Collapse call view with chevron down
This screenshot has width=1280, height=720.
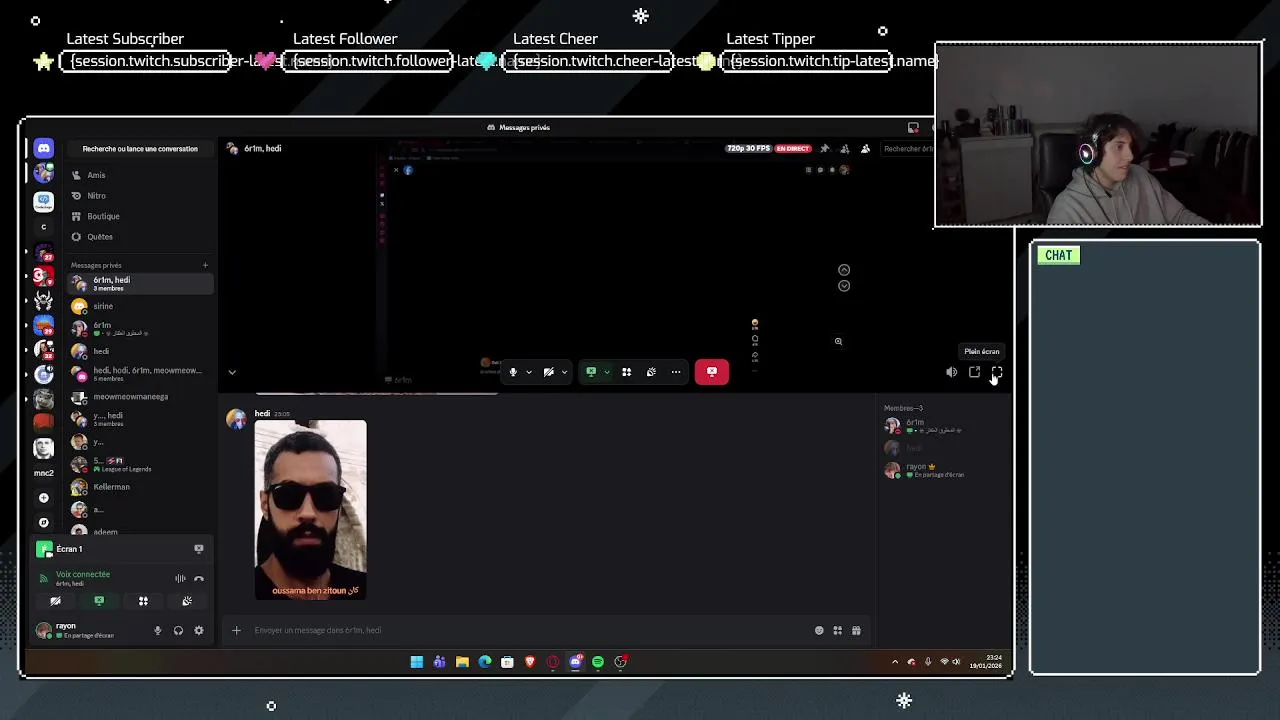point(232,372)
